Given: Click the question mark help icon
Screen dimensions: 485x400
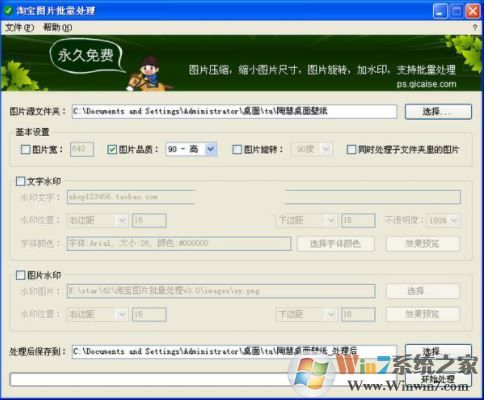Looking at the screenshot, I should [475, 28].
